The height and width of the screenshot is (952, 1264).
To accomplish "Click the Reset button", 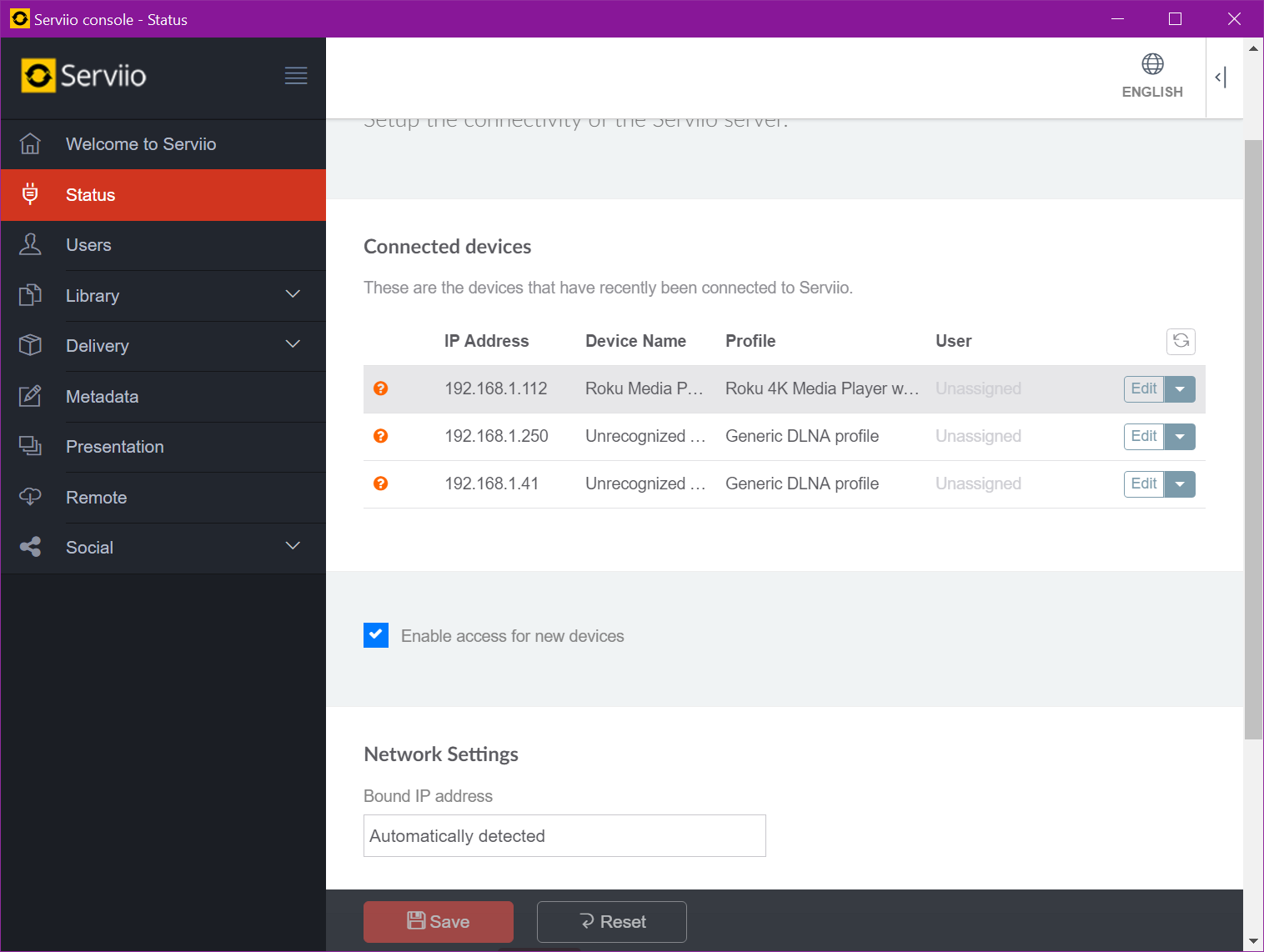I will [612, 921].
